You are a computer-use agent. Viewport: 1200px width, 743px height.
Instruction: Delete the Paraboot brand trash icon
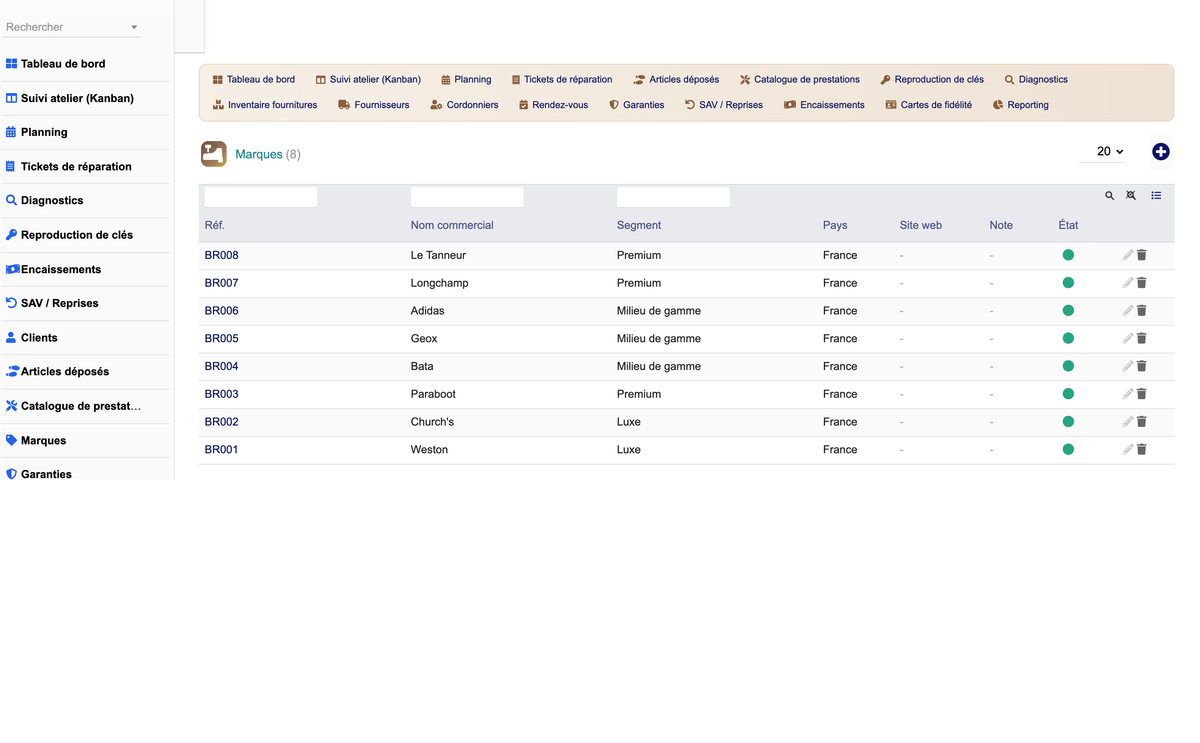click(x=1142, y=394)
